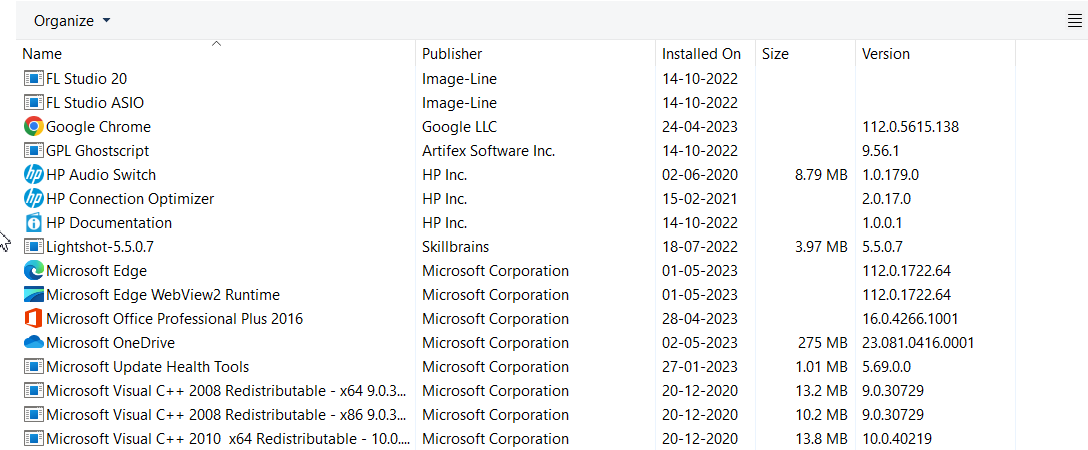Click the Google Chrome icon
This screenshot has width=1088, height=450.
coord(33,127)
